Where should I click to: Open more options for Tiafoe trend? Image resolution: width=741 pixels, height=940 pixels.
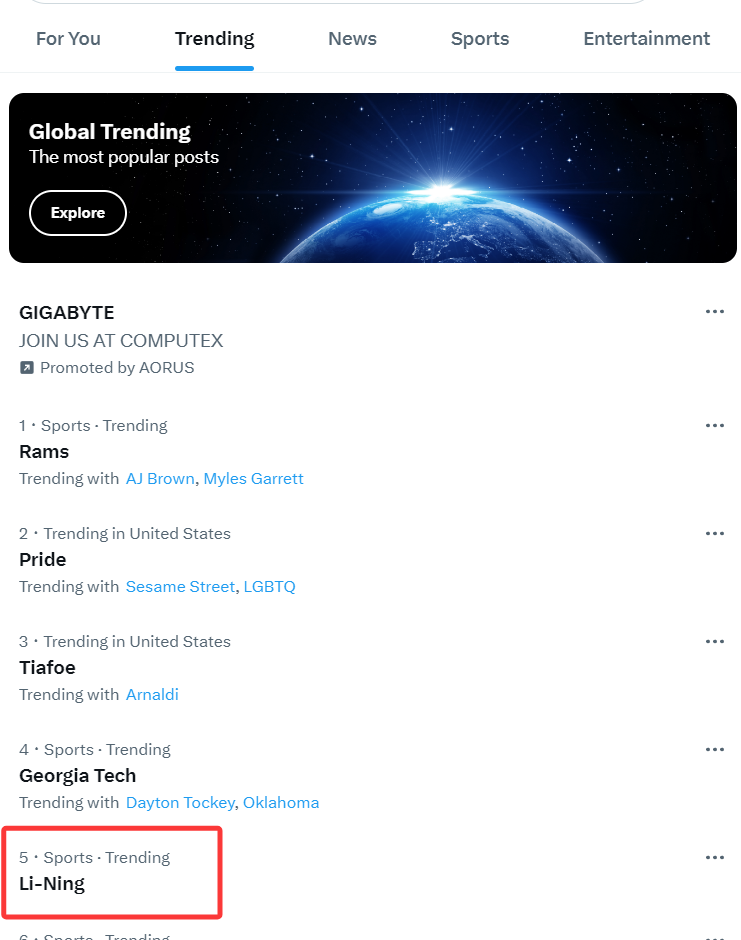click(x=715, y=641)
